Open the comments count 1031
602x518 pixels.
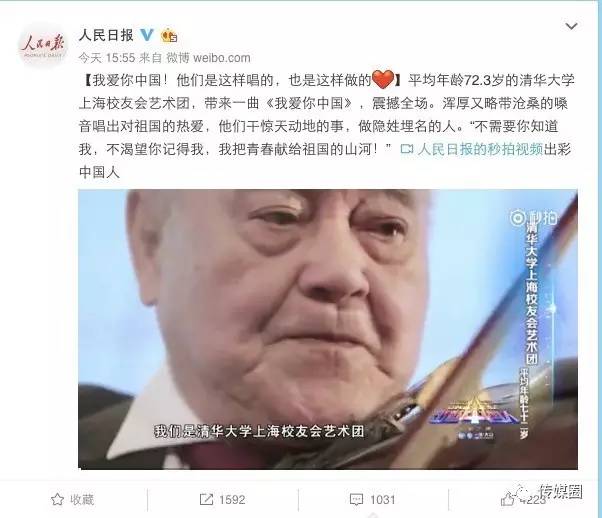click(382, 500)
